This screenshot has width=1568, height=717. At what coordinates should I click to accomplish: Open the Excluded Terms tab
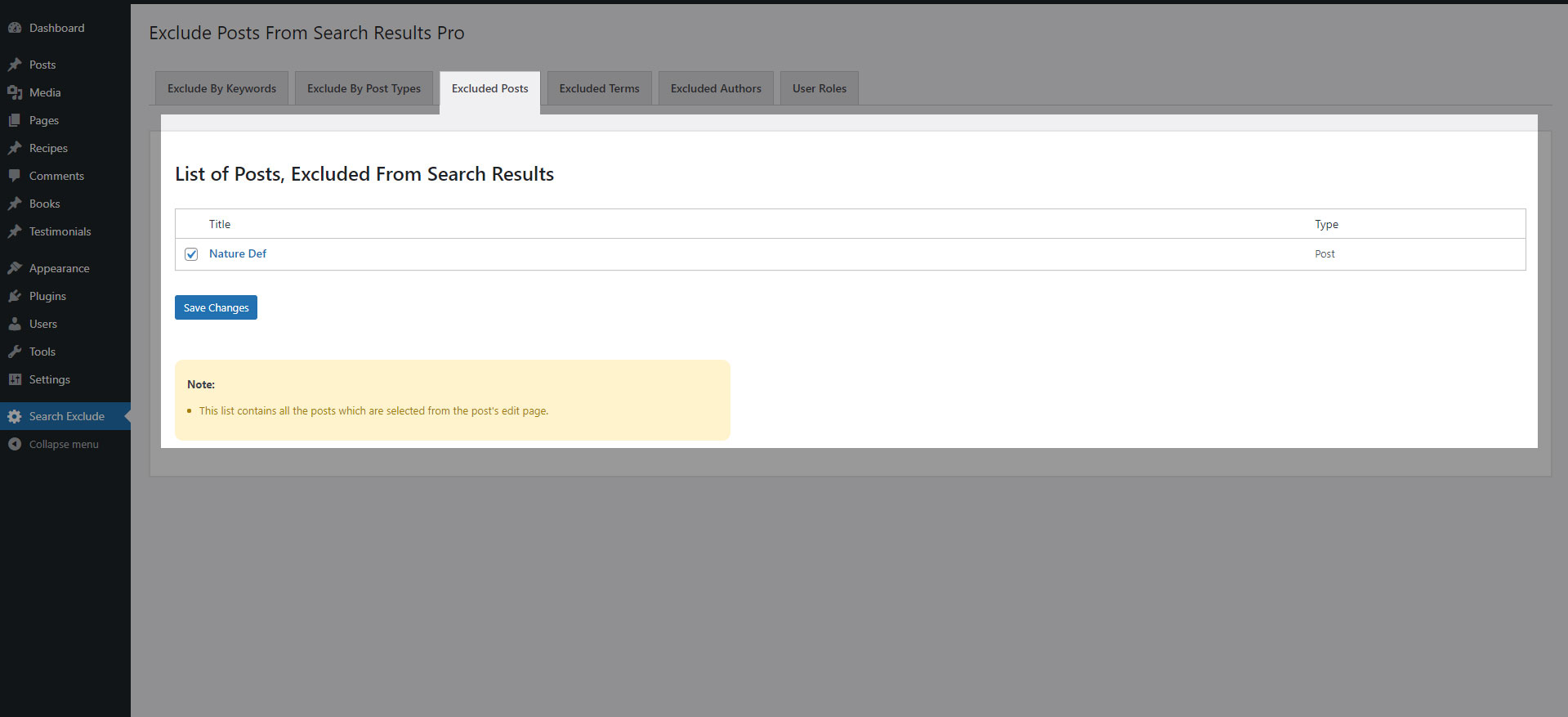coord(599,88)
